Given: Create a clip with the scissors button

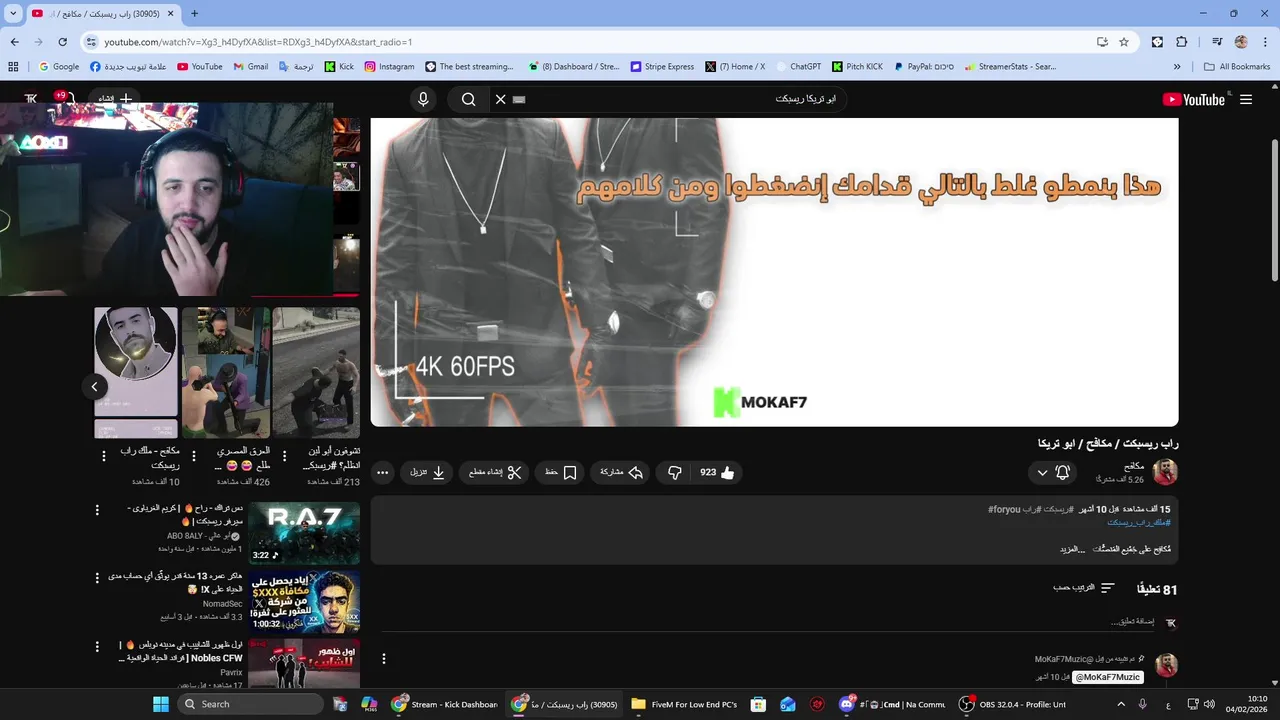Looking at the screenshot, I should coord(496,472).
